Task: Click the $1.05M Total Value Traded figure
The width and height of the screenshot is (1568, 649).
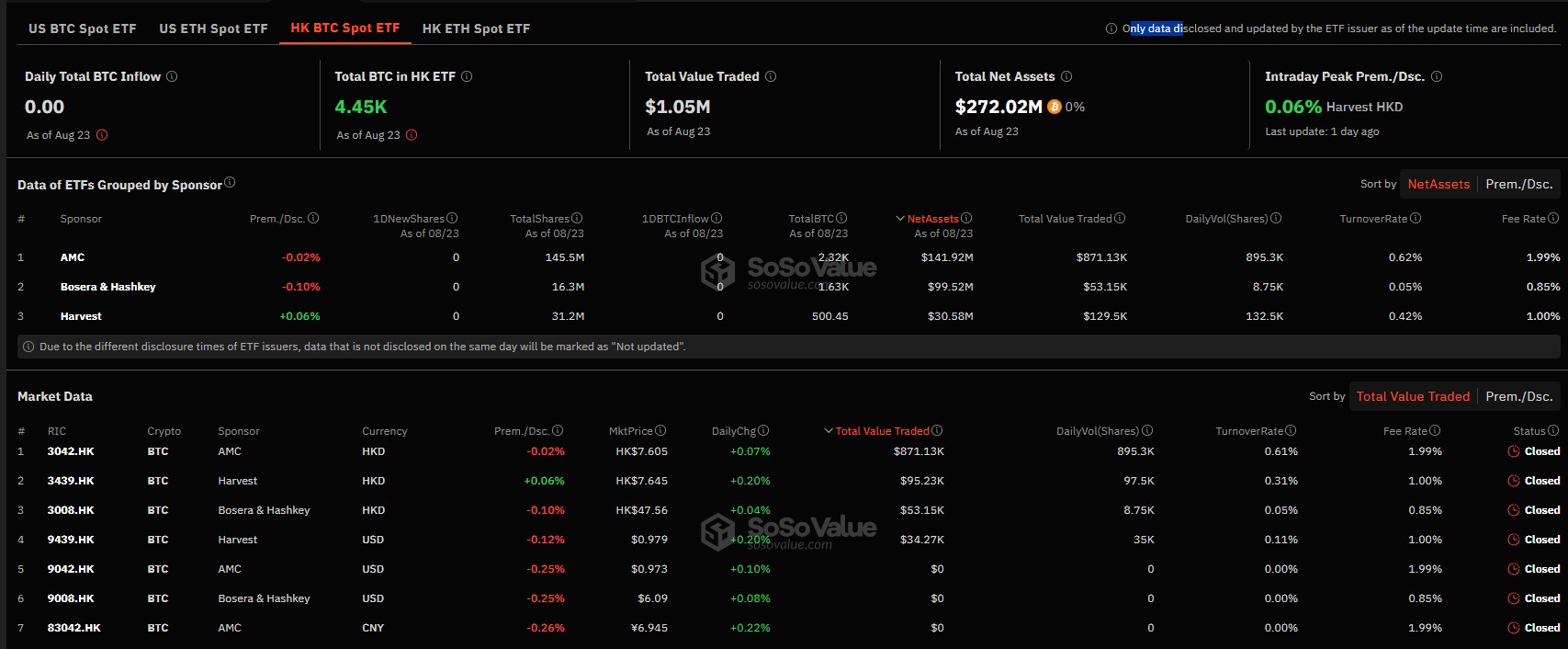Action: pyautogui.click(x=678, y=107)
